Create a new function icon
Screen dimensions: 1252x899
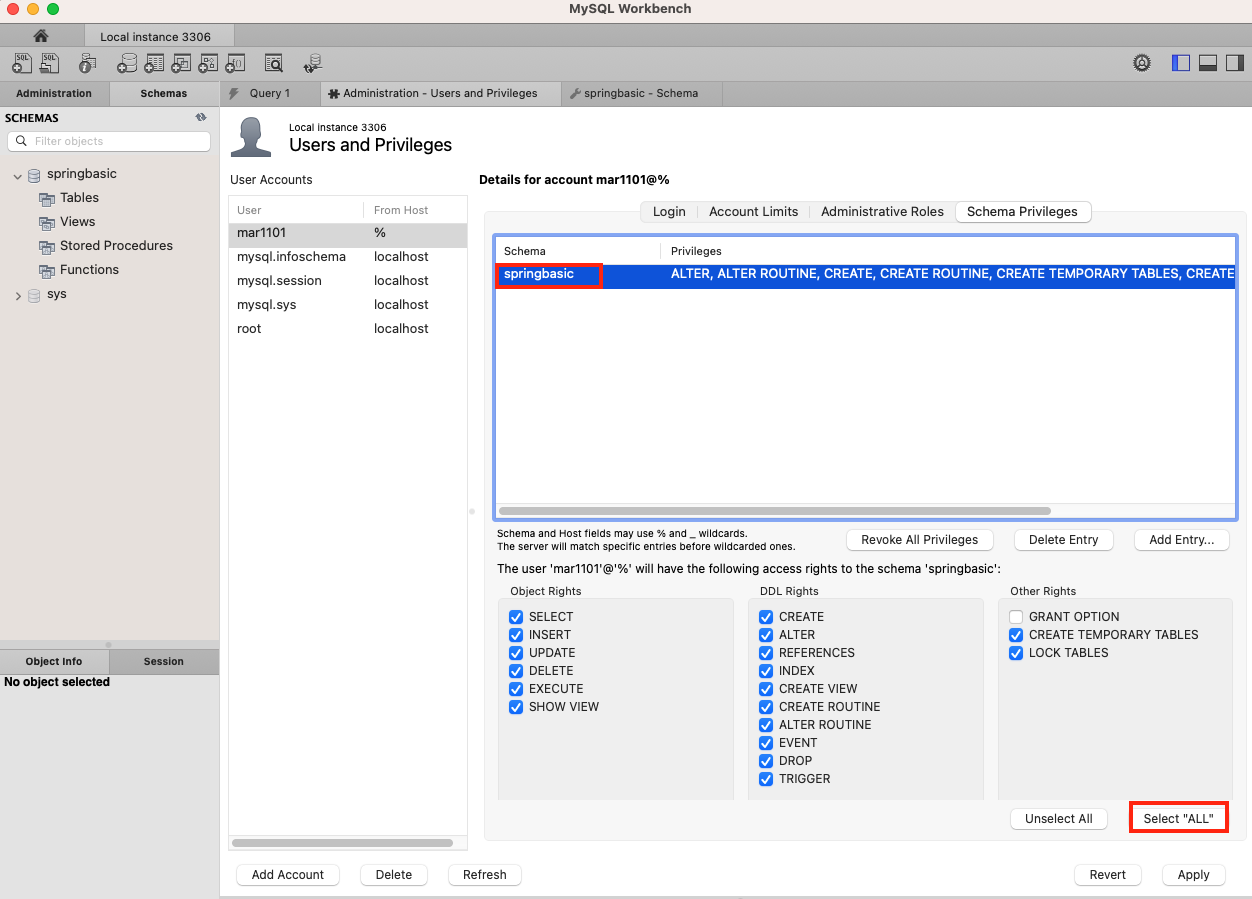[x=235, y=63]
